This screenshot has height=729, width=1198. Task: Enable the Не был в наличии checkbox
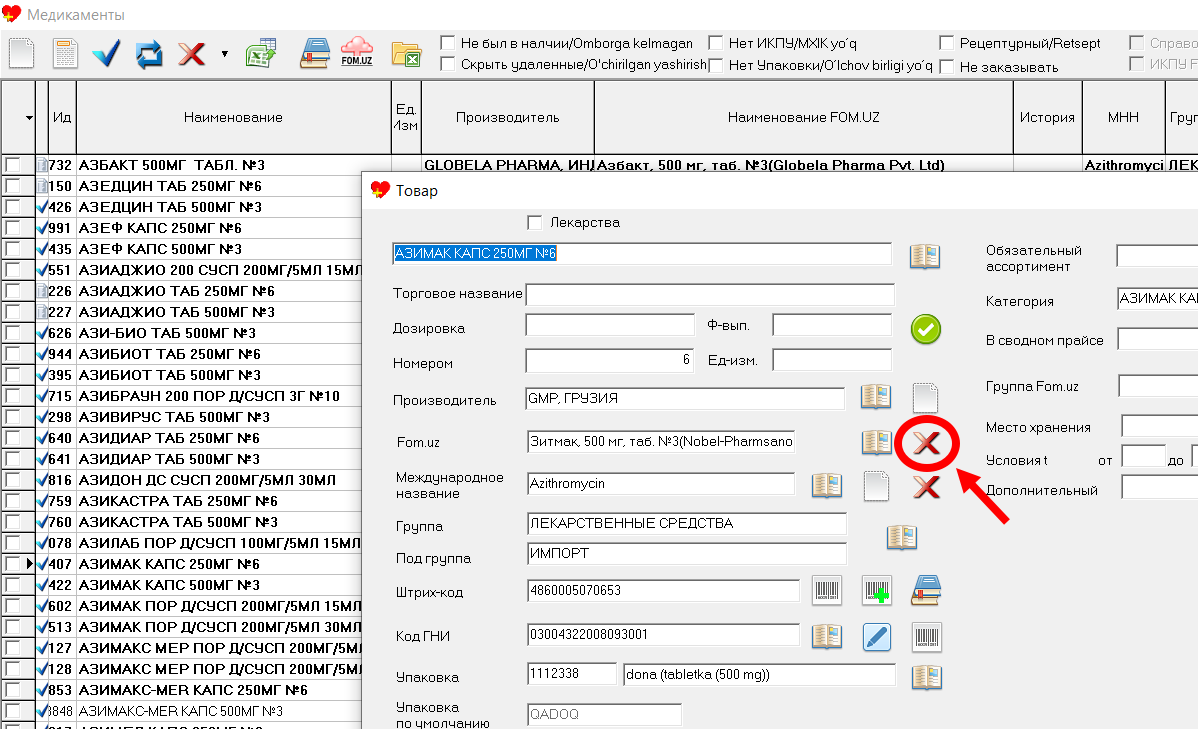448,43
